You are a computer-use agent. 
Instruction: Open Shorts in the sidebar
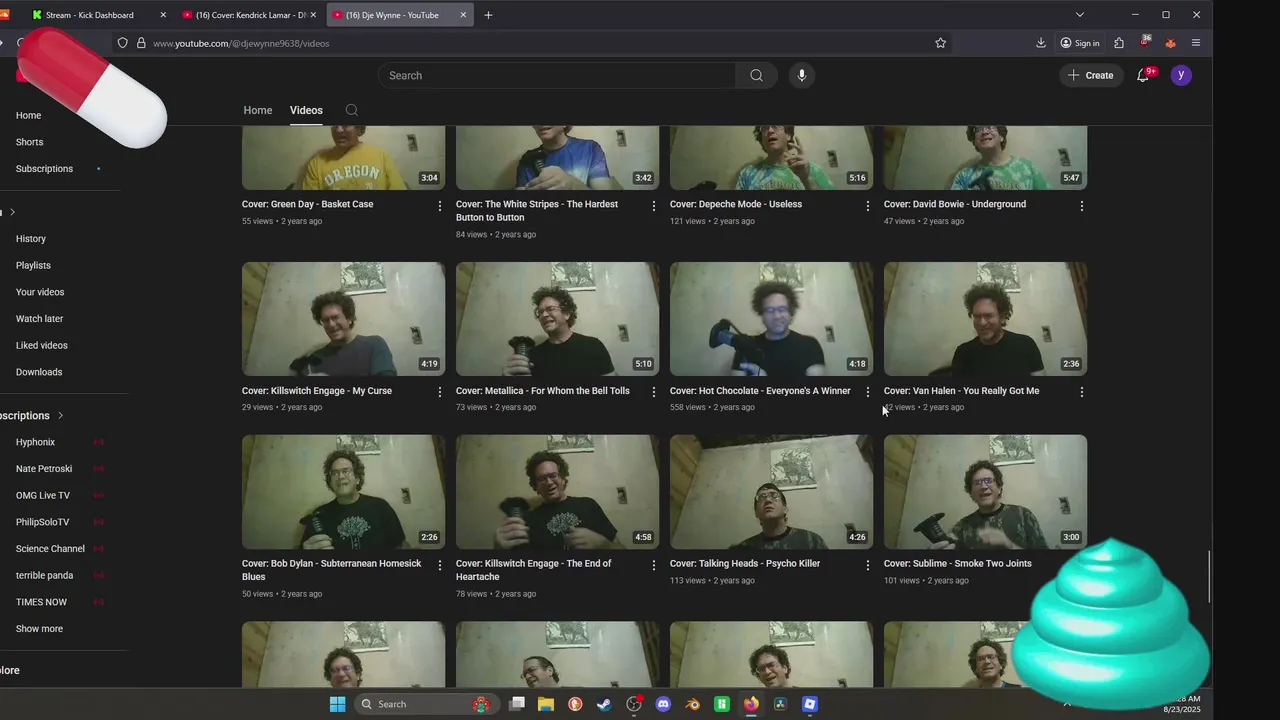pyautogui.click(x=29, y=142)
